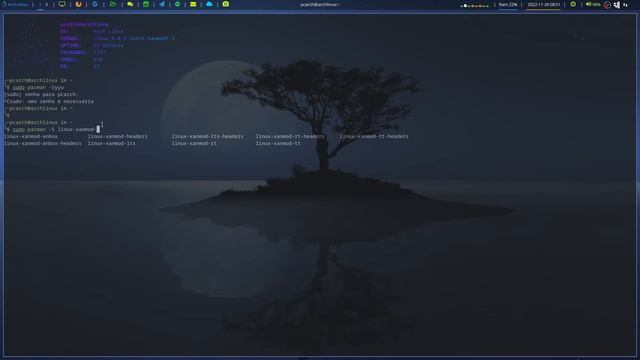The image size is (640, 360).
Task: Click the 'linux-xanmod-lts-headers' completion entry
Action: 207,136
